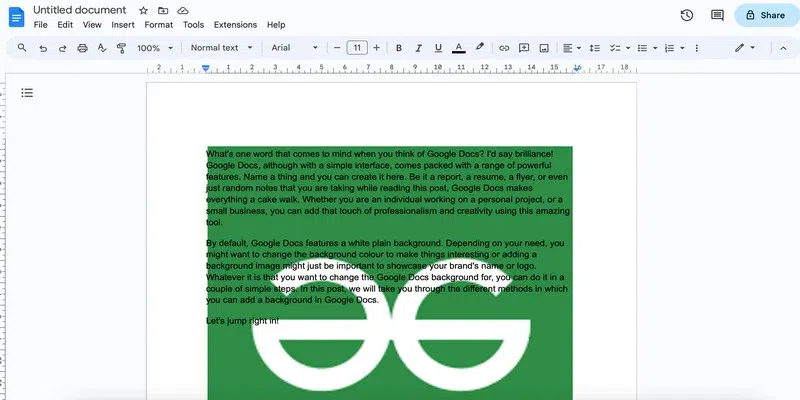Open the highlight color picker
The image size is (800, 400).
tap(479, 47)
